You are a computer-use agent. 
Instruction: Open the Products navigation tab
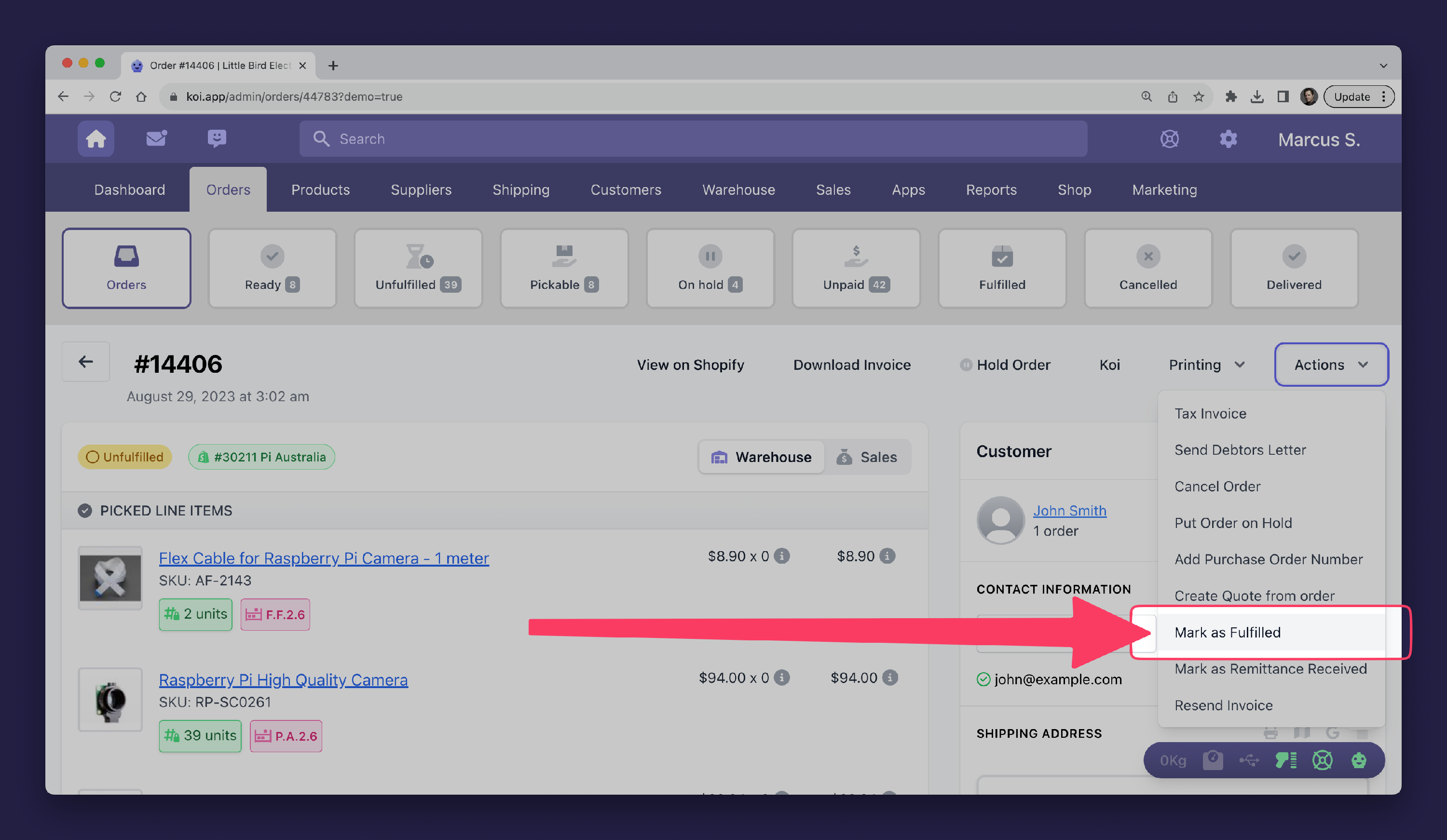pyautogui.click(x=320, y=190)
